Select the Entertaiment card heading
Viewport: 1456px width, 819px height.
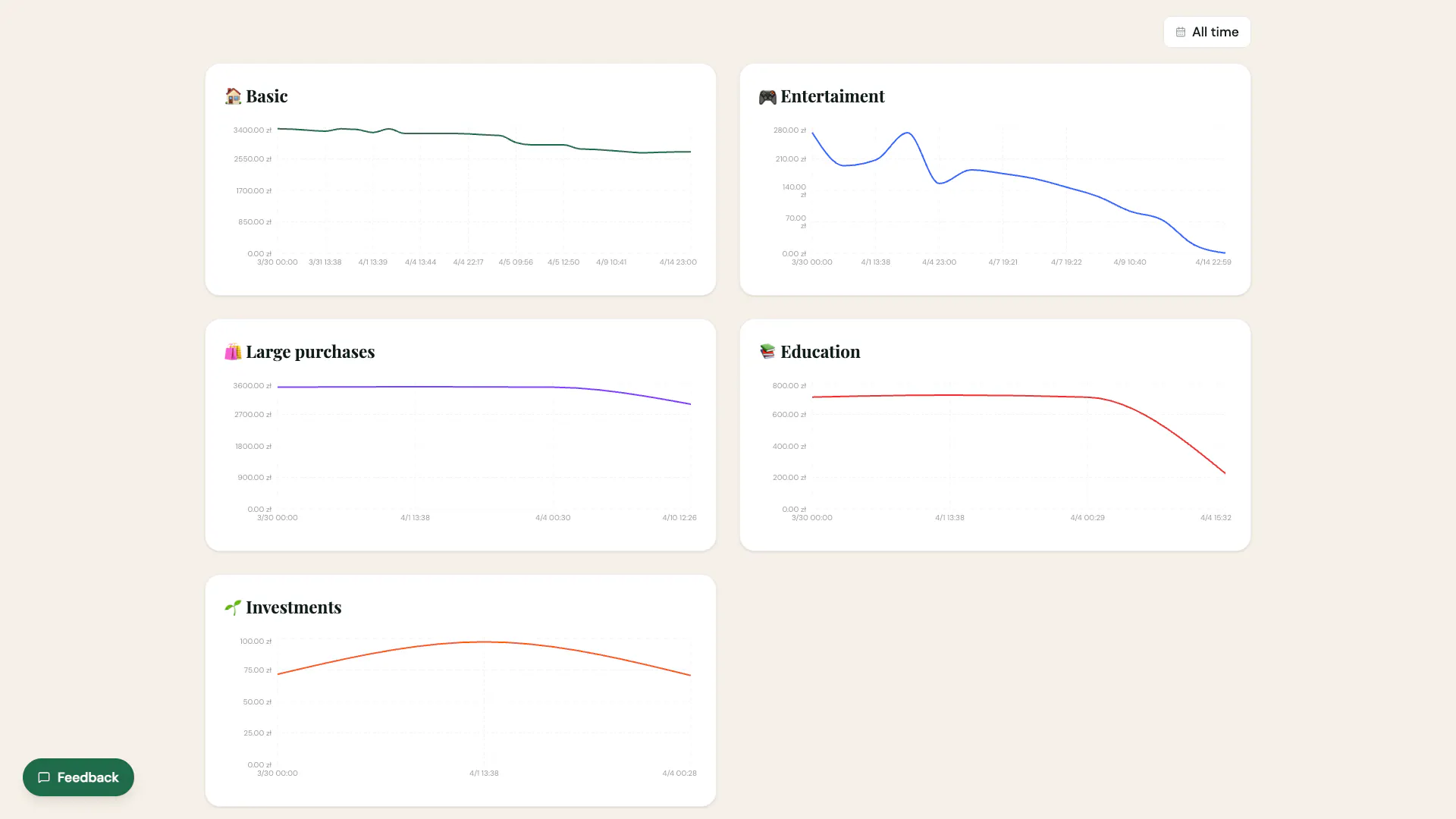coord(833,96)
